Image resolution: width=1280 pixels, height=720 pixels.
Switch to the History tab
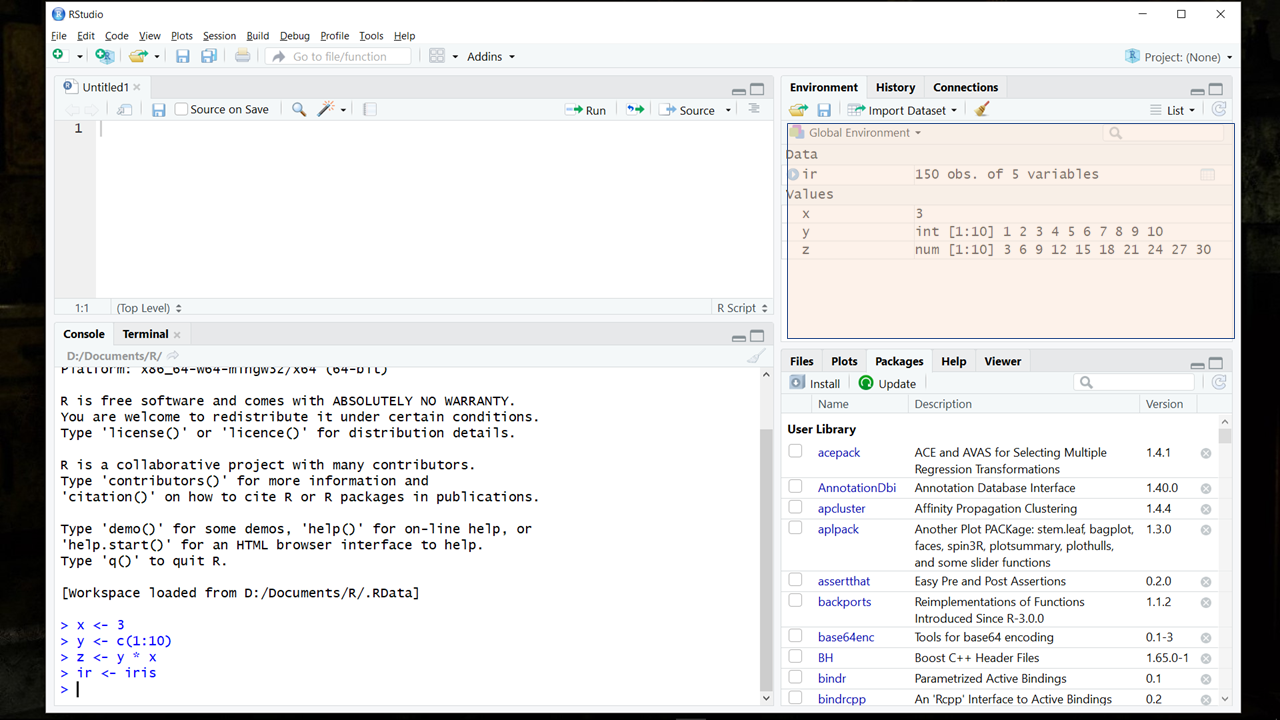coord(895,87)
